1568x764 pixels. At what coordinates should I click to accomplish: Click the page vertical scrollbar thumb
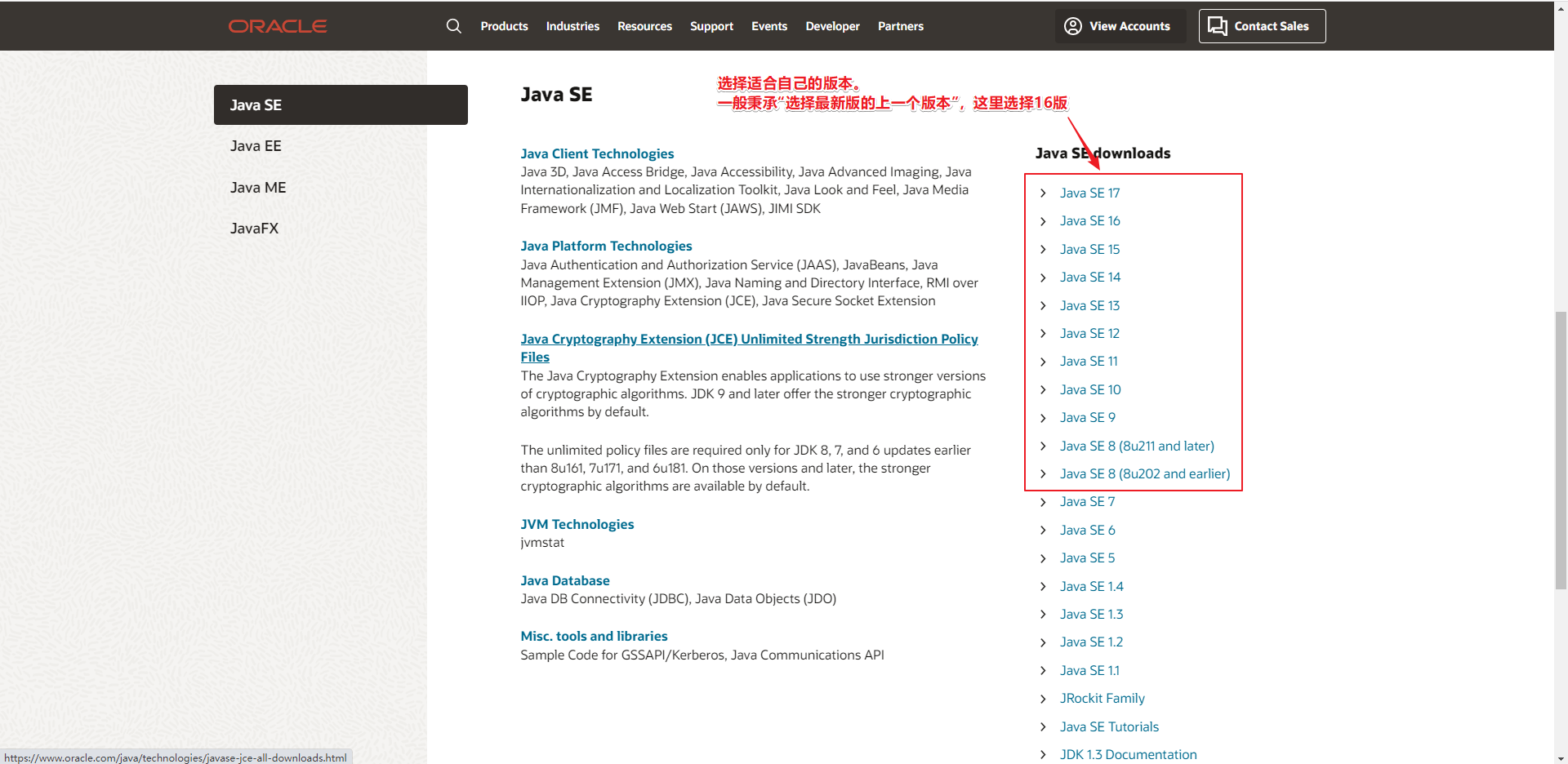pos(1561,450)
